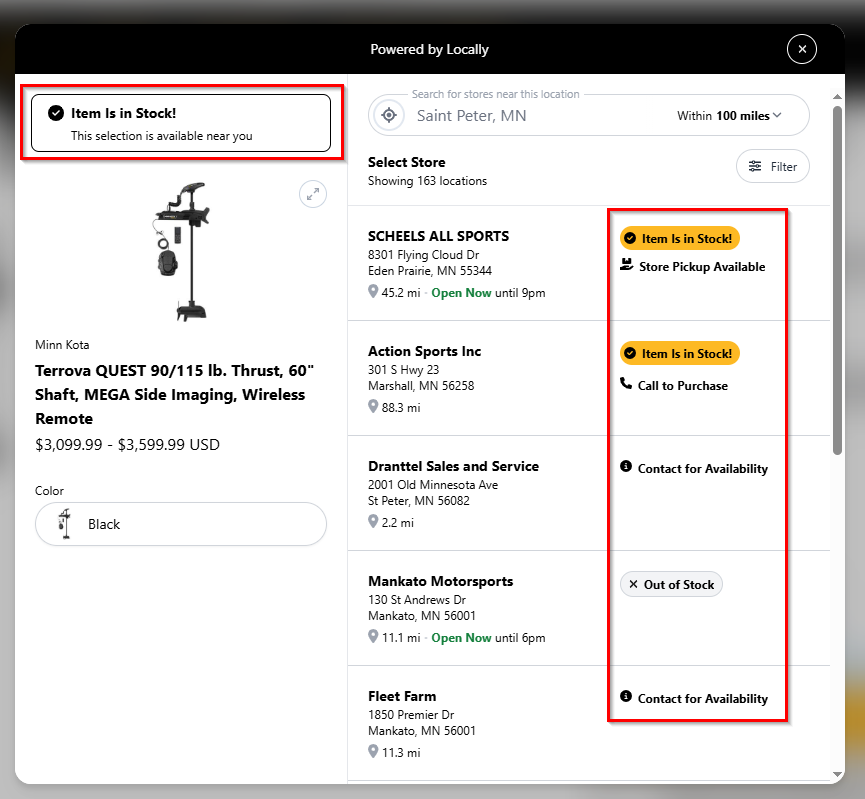The width and height of the screenshot is (865, 799).
Task: Click the locate-me crosshair icon
Action: pyautogui.click(x=389, y=115)
